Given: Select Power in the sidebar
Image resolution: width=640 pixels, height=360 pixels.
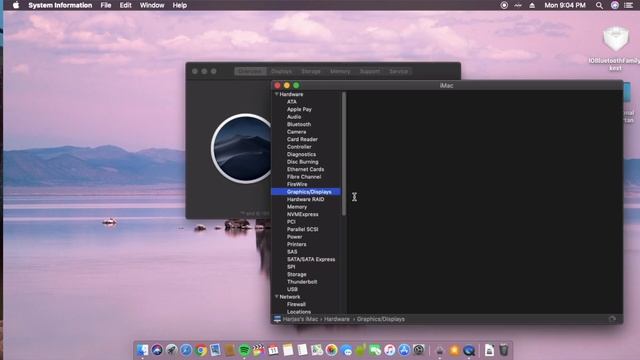Looking at the screenshot, I should [x=294, y=237].
